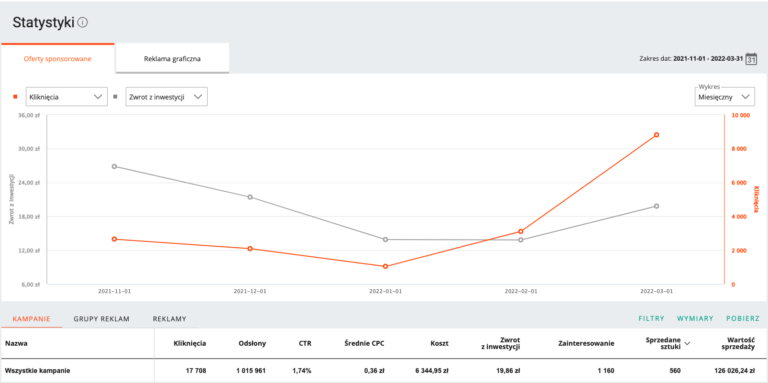The height and width of the screenshot is (383, 768).
Task: Click the orange data point for 2022-03-01
Action: [x=656, y=135]
